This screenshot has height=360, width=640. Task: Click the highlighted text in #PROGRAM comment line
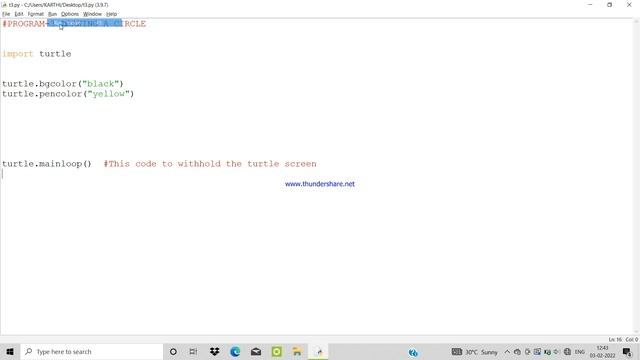[x=84, y=24]
